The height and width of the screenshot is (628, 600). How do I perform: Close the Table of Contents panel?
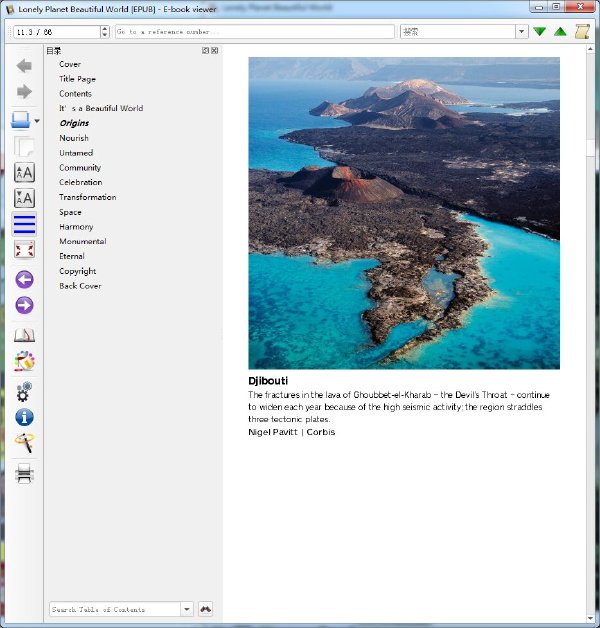tap(215, 50)
